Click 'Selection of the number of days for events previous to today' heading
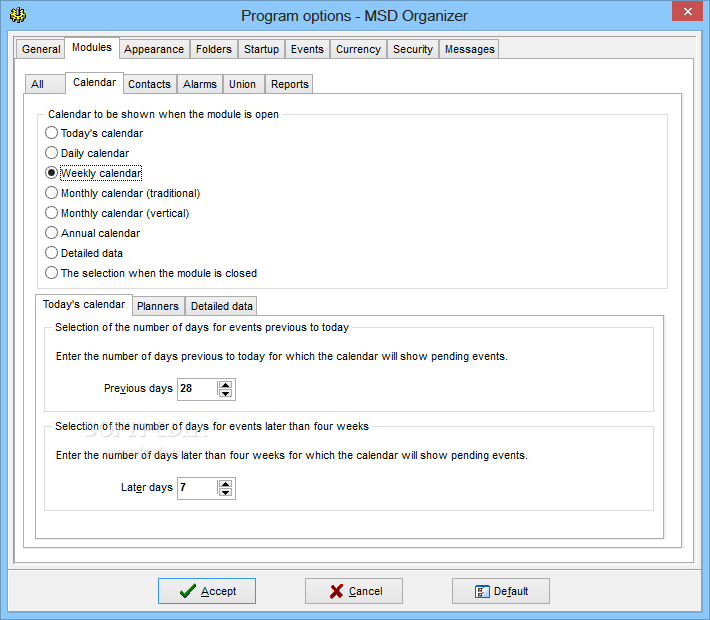The width and height of the screenshot is (710, 620). point(202,327)
